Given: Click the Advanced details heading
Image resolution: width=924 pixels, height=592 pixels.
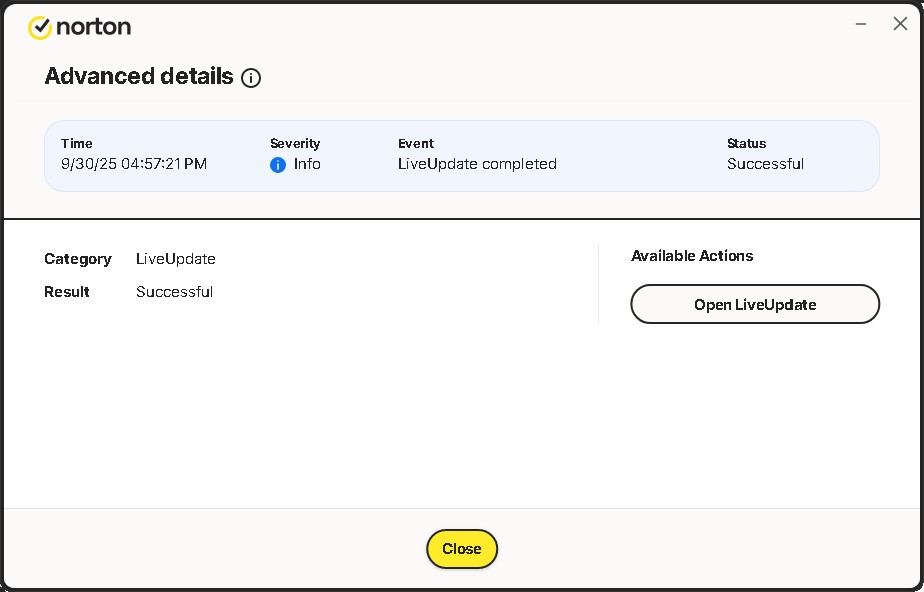Looking at the screenshot, I should coord(139,77).
